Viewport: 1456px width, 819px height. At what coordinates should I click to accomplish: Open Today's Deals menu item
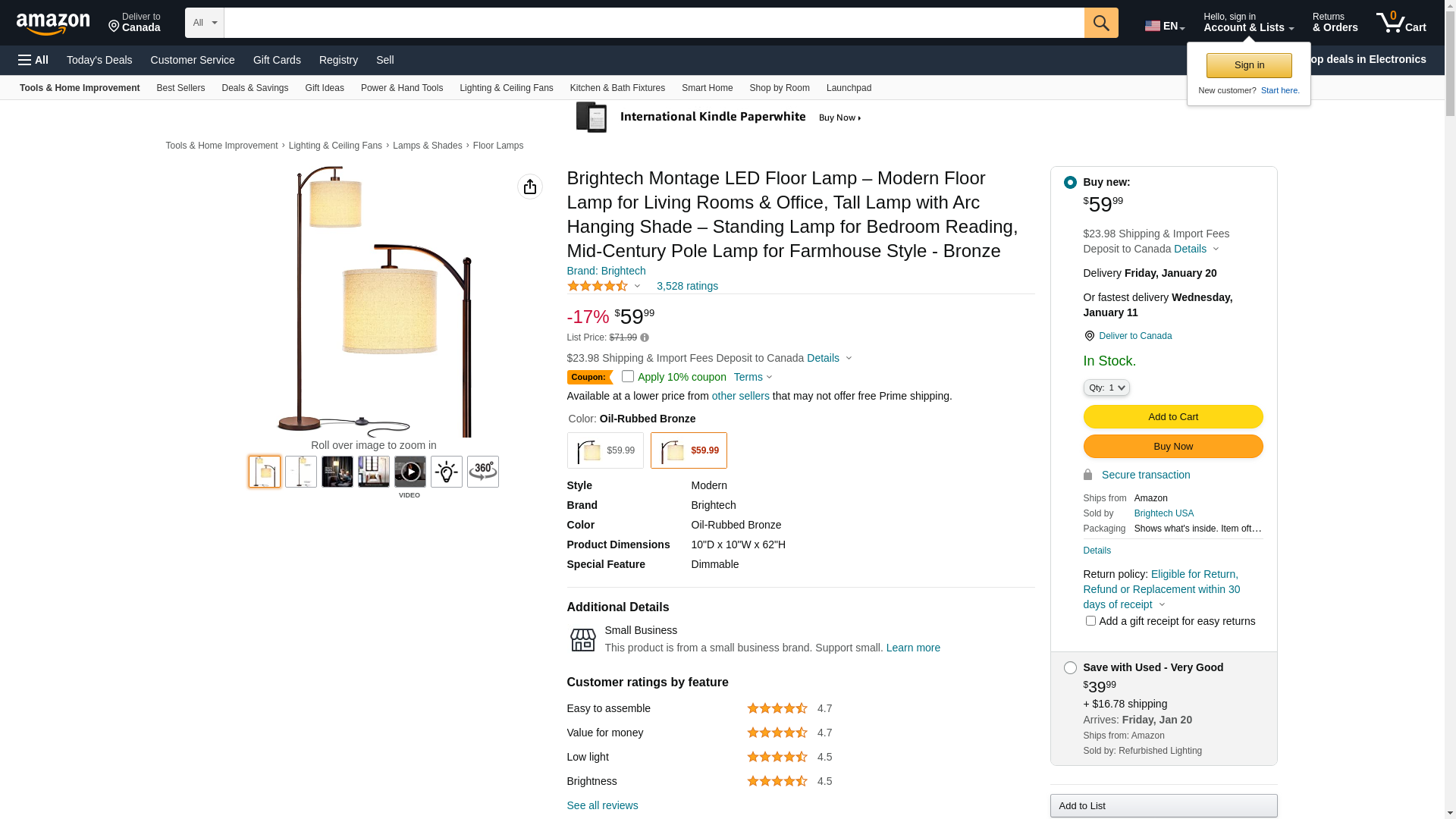[99, 60]
